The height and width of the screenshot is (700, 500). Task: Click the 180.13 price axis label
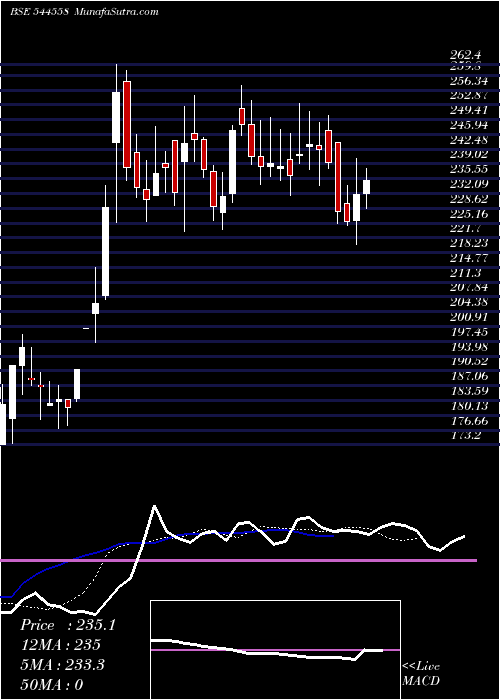click(x=469, y=406)
